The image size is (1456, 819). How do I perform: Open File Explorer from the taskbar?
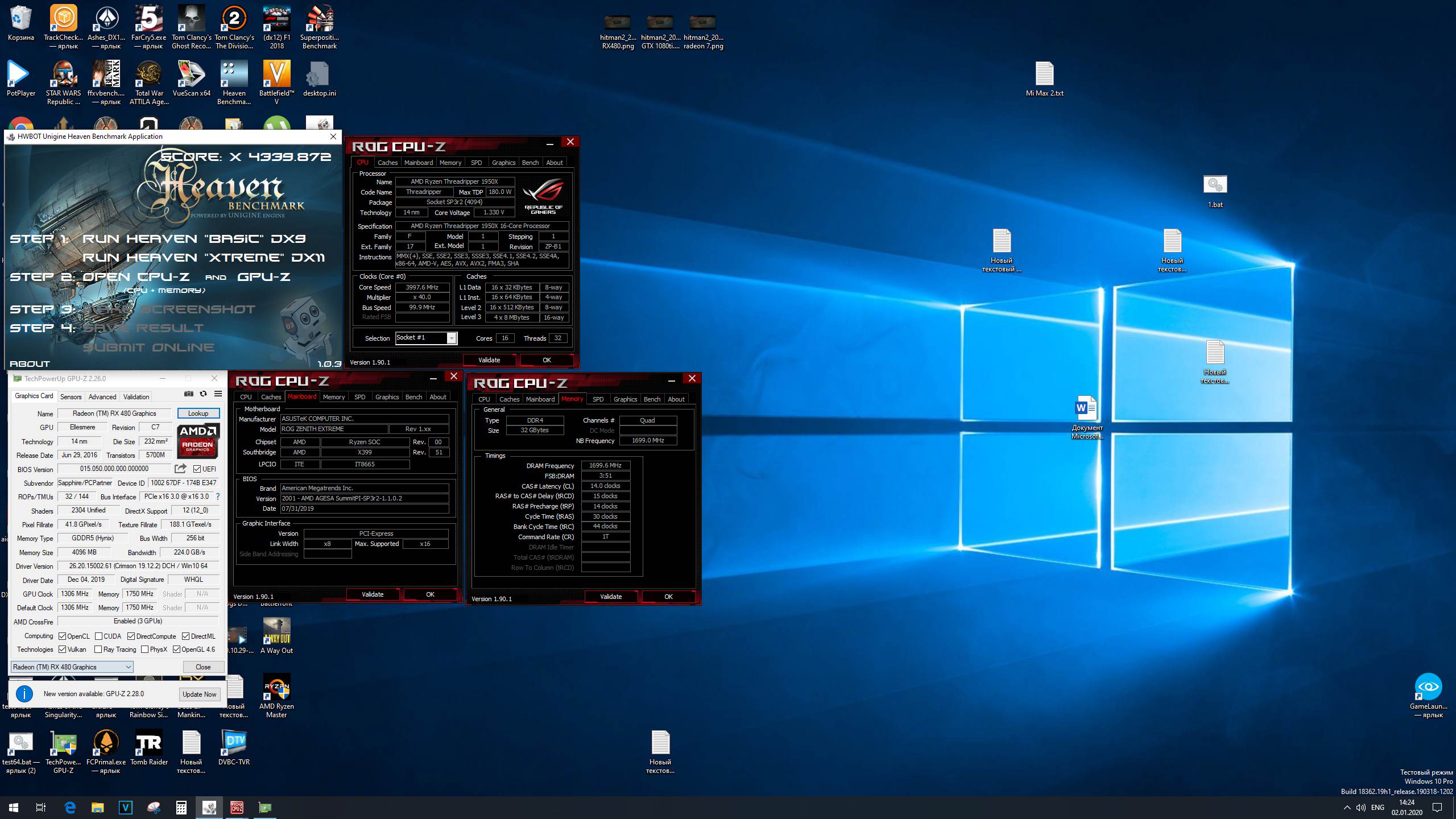[98, 807]
